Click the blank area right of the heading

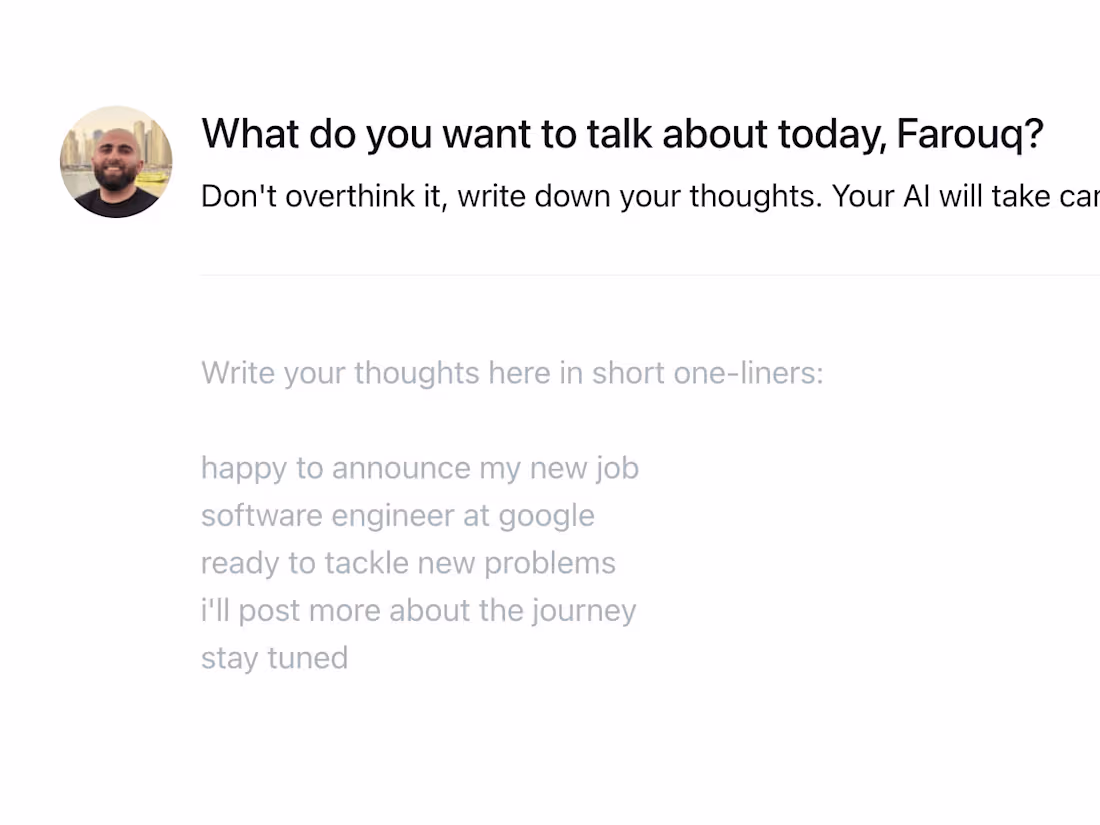(1070, 133)
